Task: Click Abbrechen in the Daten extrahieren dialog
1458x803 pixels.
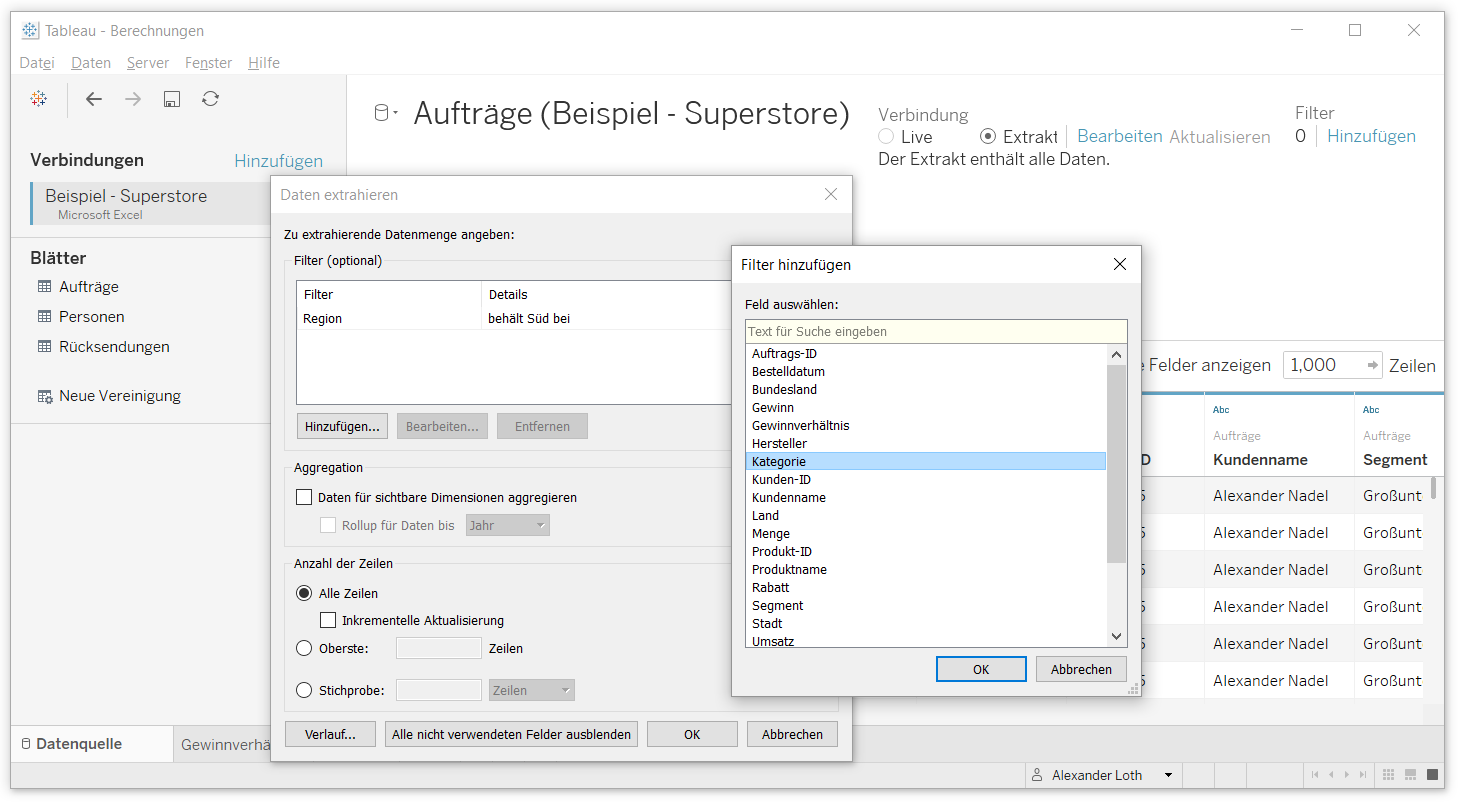Action: click(792, 734)
